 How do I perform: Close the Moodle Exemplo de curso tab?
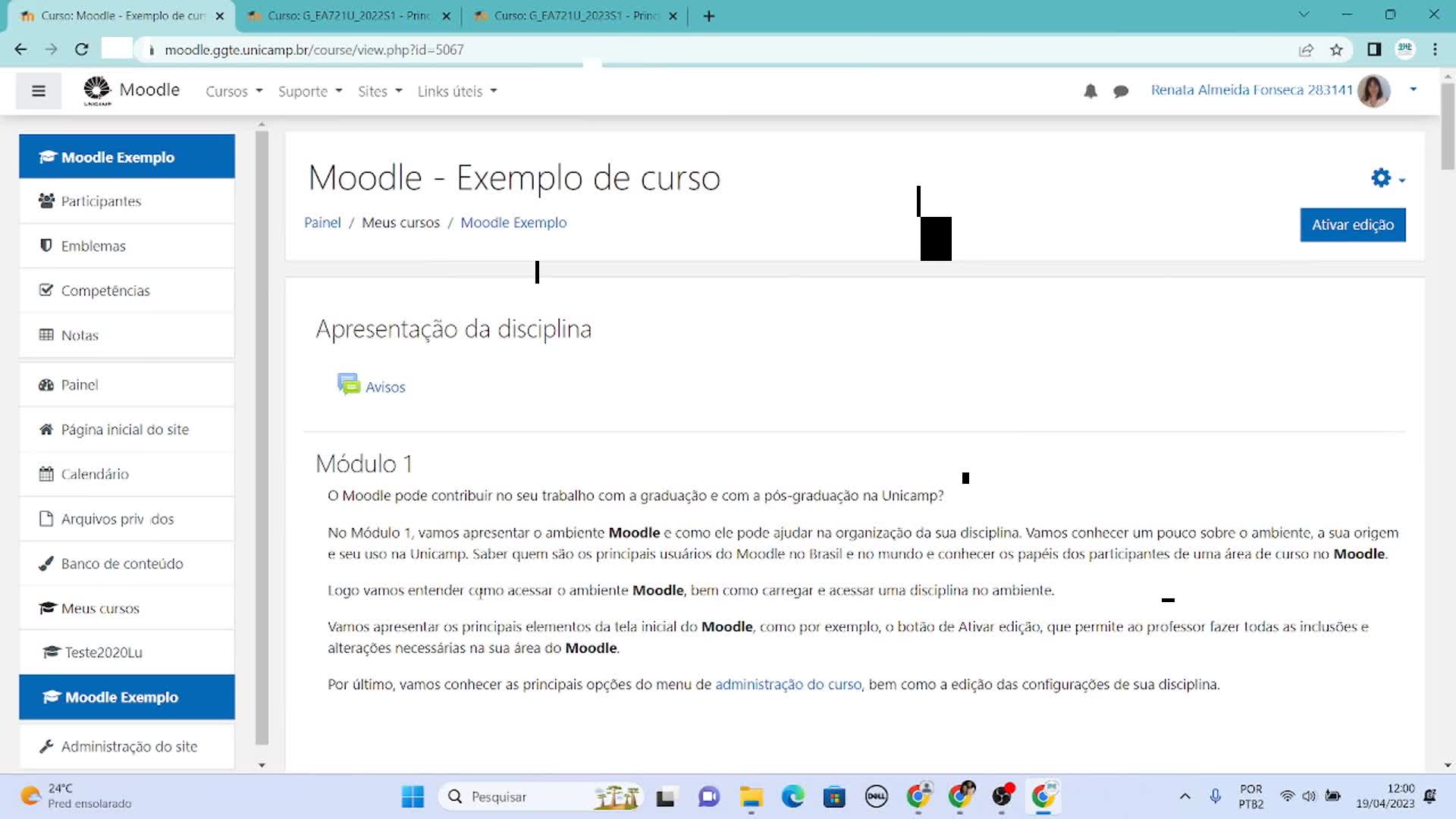(x=220, y=16)
